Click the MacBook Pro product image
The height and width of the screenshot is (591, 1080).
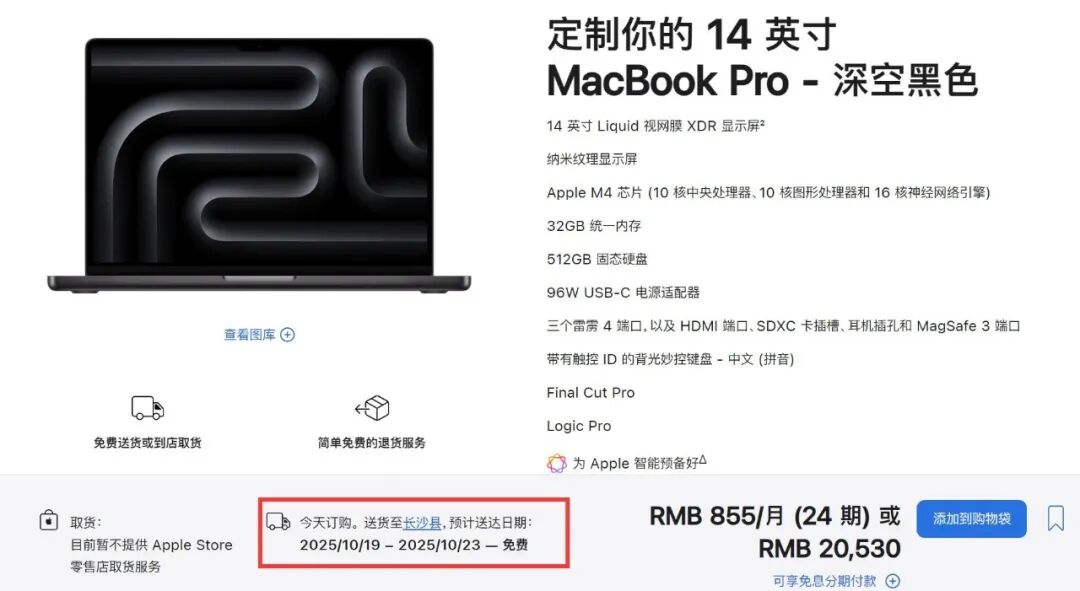pyautogui.click(x=259, y=165)
